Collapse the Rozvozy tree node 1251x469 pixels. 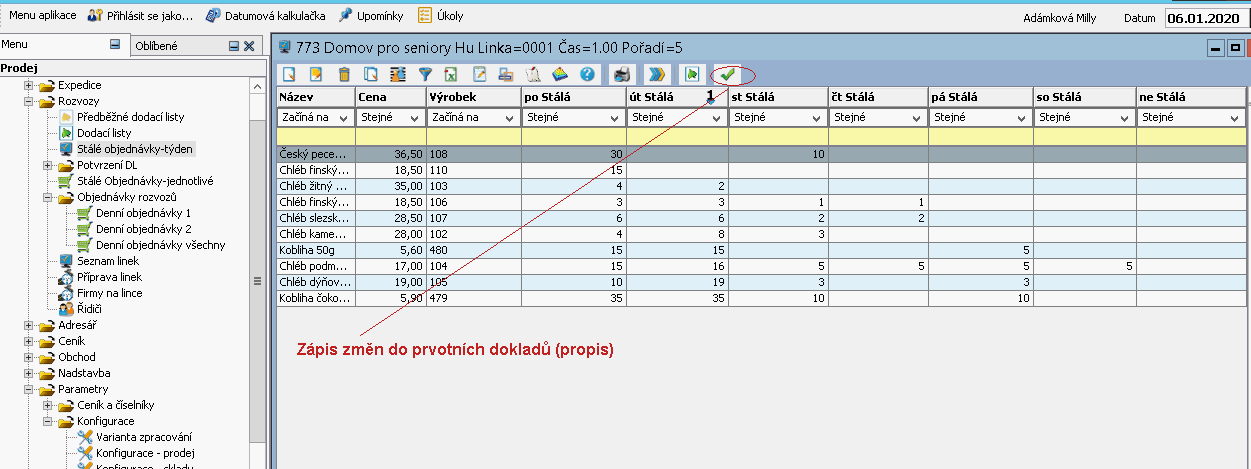[30, 101]
